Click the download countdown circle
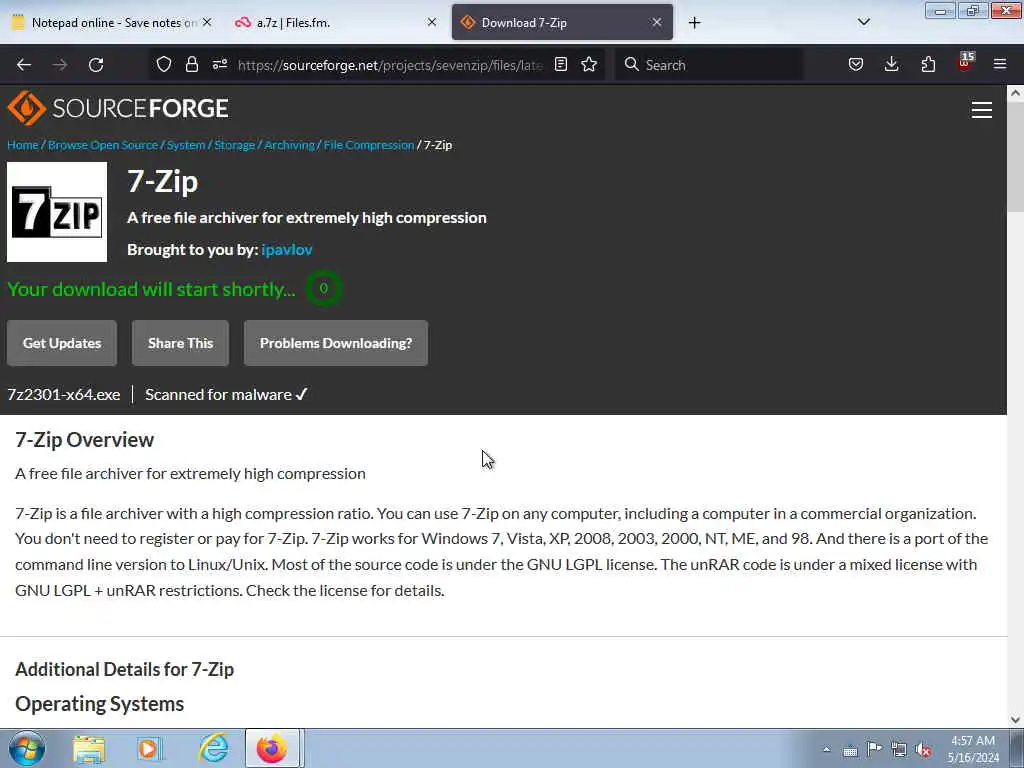The height and width of the screenshot is (768, 1024). (323, 288)
